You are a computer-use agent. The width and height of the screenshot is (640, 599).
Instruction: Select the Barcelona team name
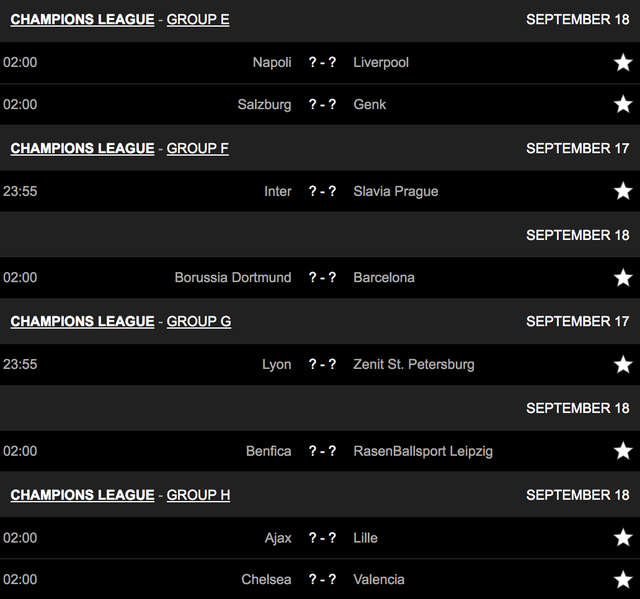[384, 277]
